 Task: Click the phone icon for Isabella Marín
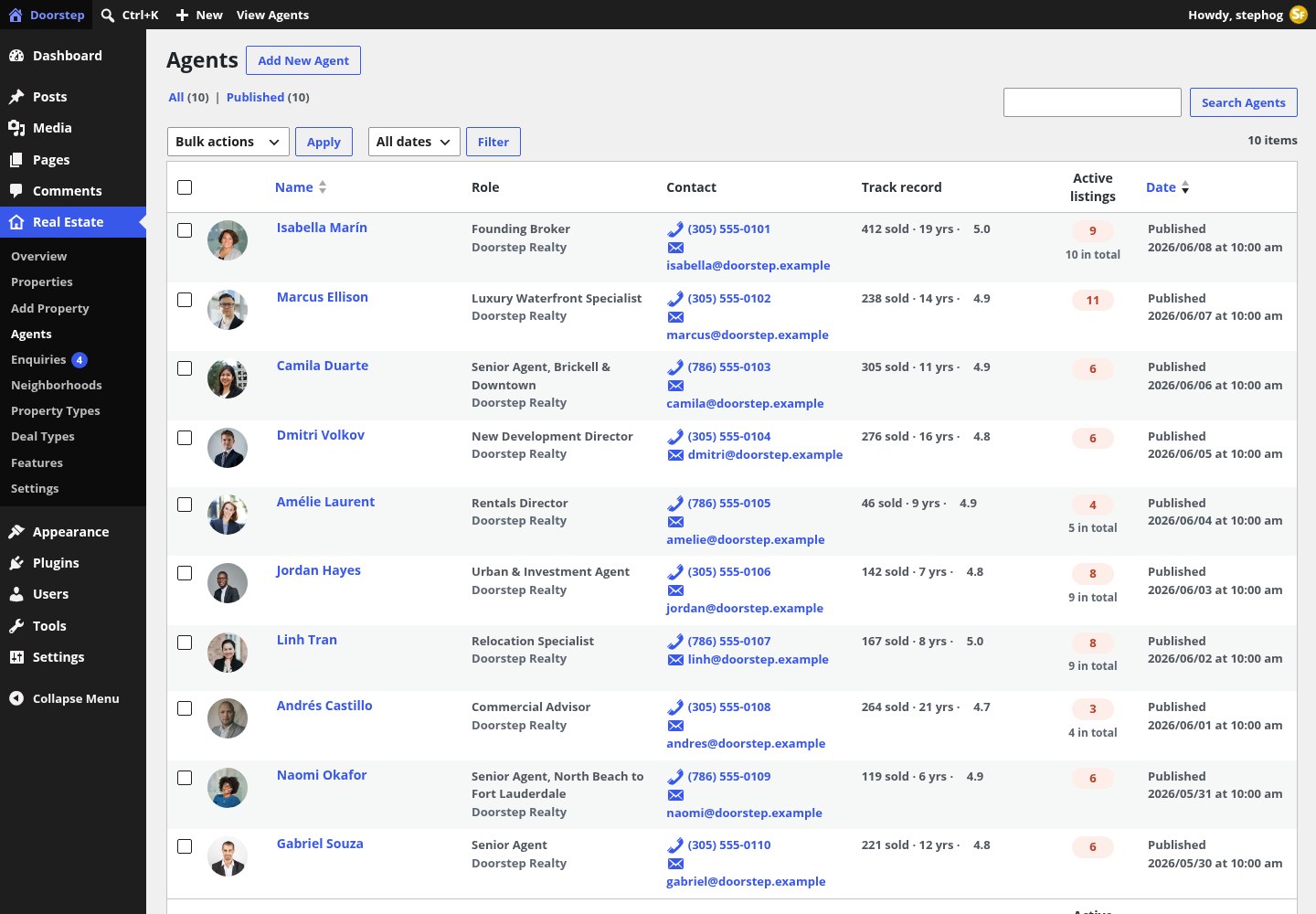675,229
